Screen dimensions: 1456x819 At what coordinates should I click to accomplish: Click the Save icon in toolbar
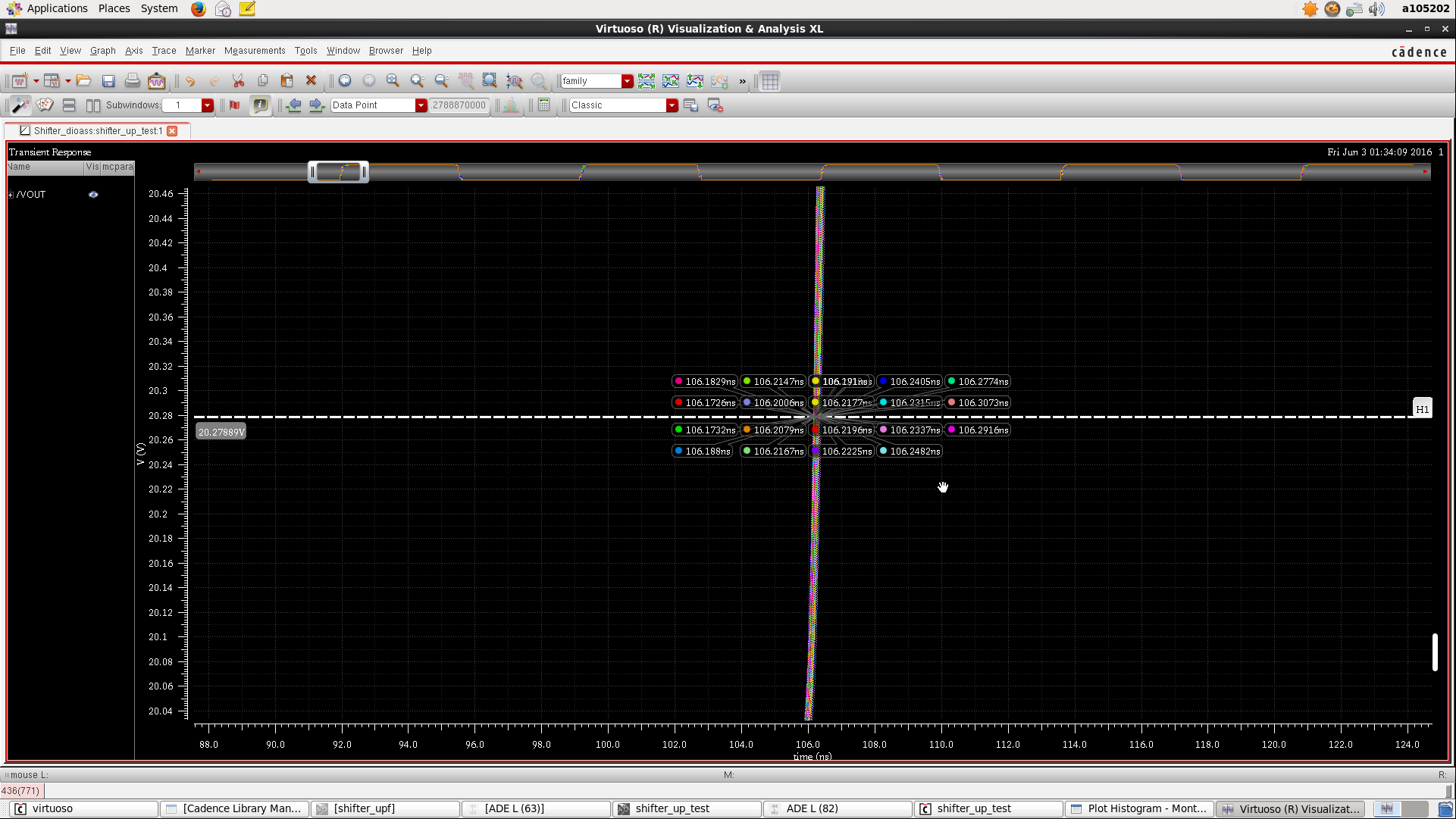click(x=108, y=81)
